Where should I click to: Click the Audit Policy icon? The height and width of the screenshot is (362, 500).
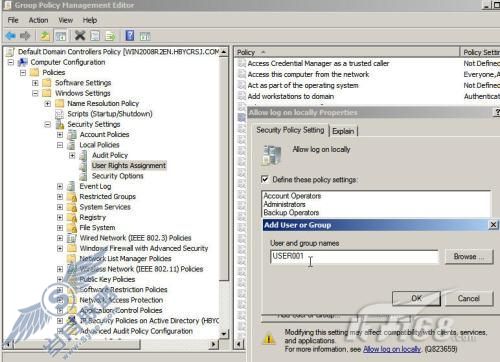click(x=84, y=155)
